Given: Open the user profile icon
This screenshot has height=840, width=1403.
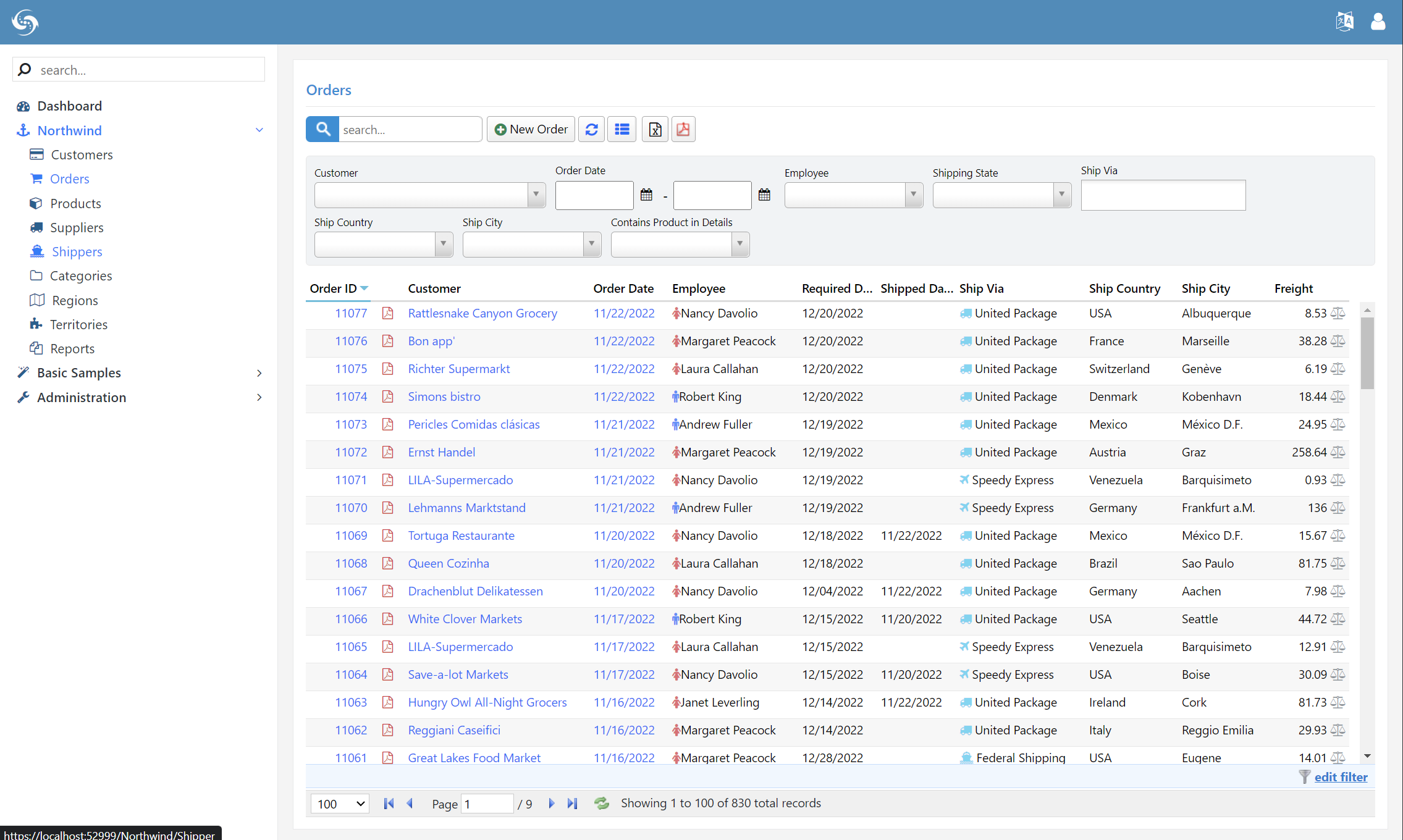Looking at the screenshot, I should click(1378, 22).
